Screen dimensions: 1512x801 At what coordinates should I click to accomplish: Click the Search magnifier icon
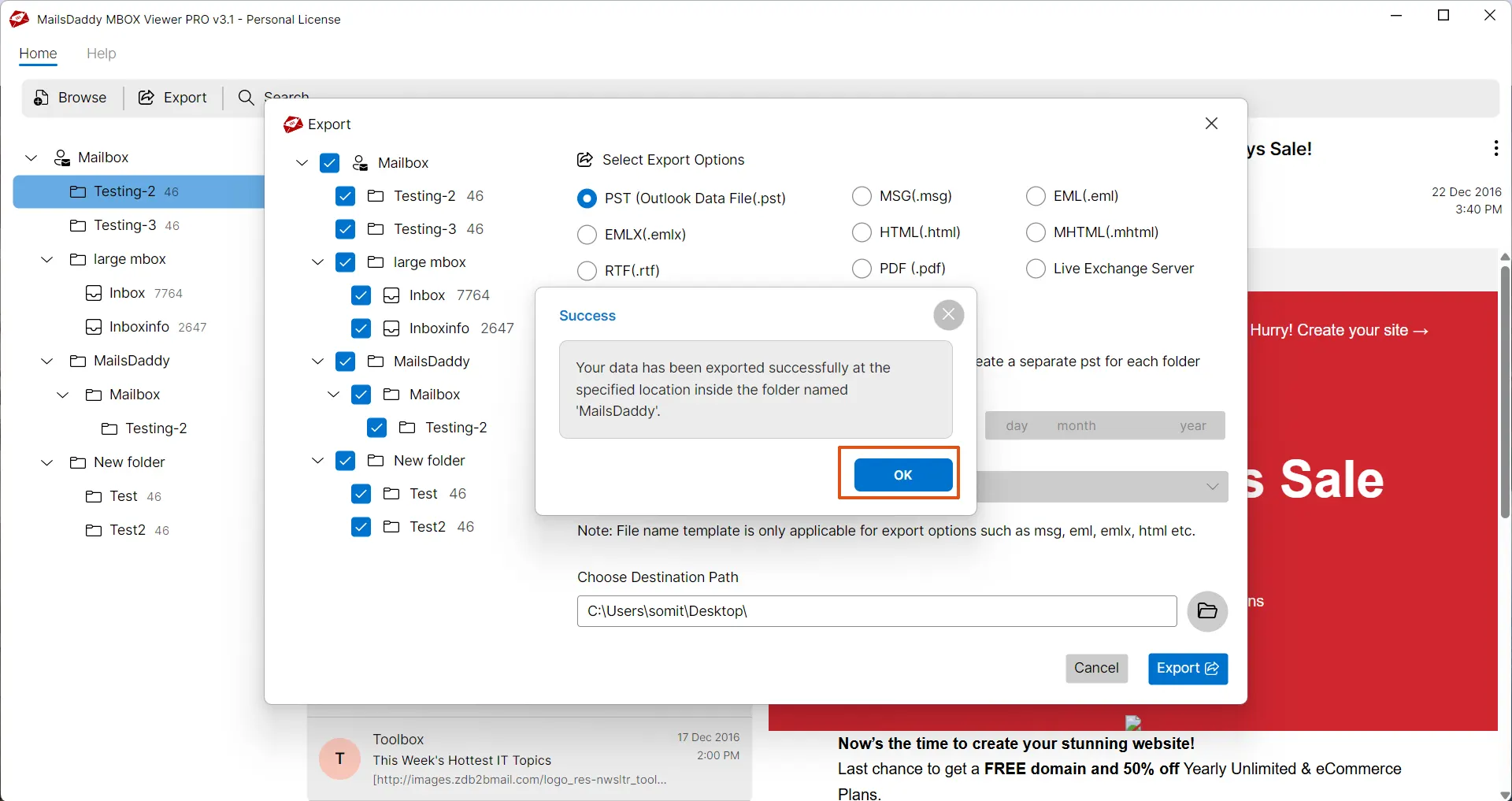pos(246,98)
